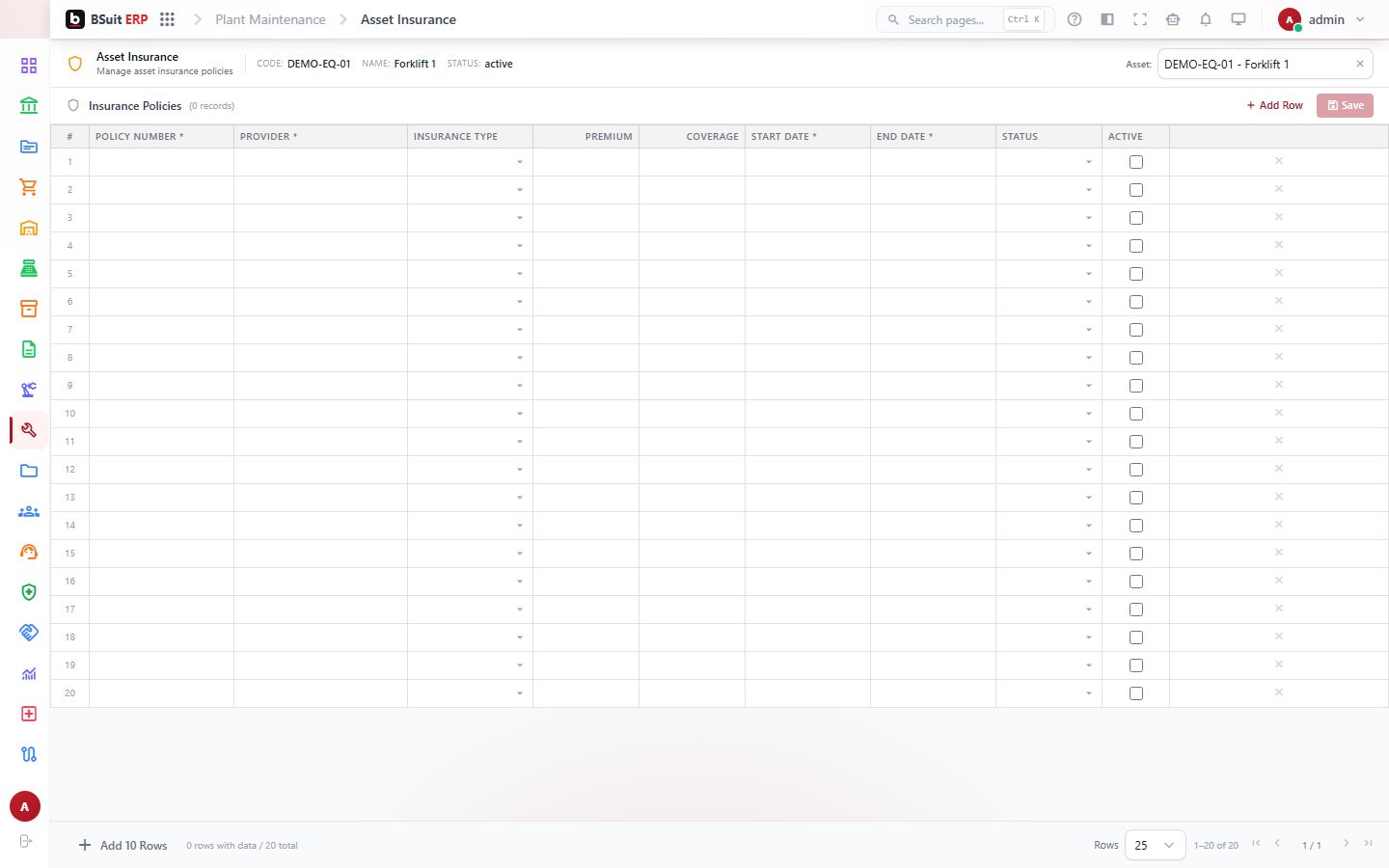Check the Active checkbox in row 16

(x=1136, y=582)
